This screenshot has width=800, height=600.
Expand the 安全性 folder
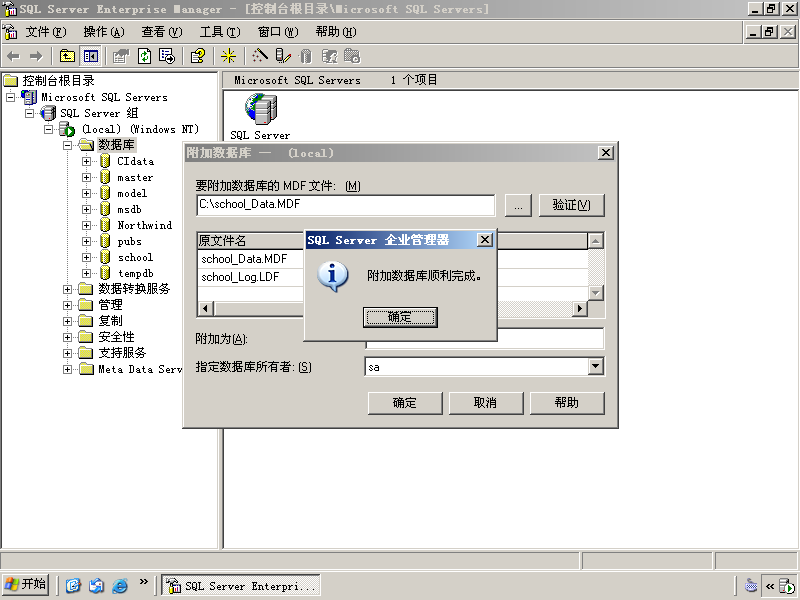(67, 337)
